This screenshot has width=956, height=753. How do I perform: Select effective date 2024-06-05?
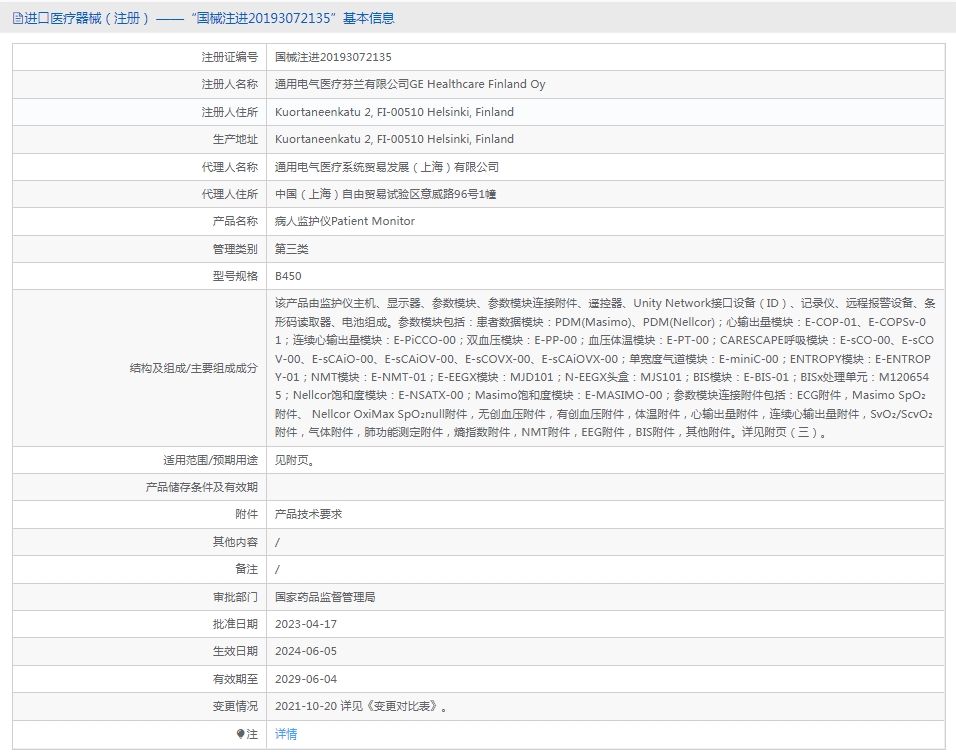pos(306,651)
